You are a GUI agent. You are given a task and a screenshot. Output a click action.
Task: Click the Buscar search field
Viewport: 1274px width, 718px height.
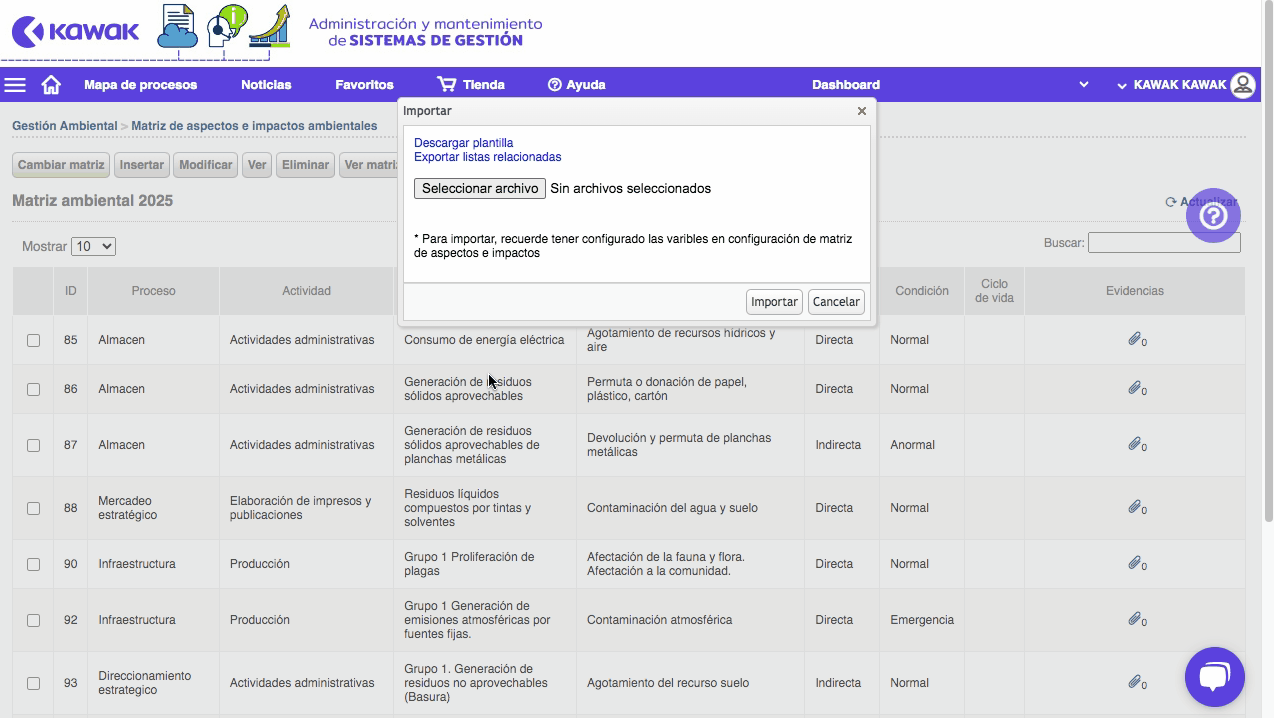[x=1163, y=242]
